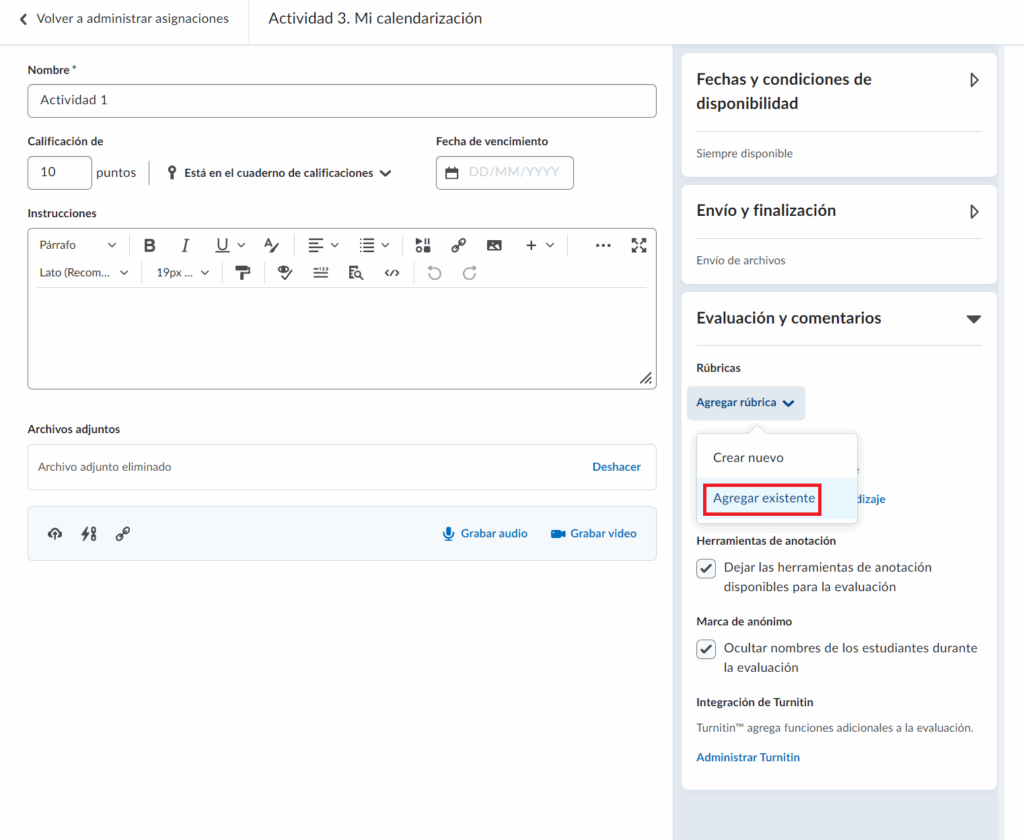
Task: Click the undo icon in the editor
Action: click(434, 273)
